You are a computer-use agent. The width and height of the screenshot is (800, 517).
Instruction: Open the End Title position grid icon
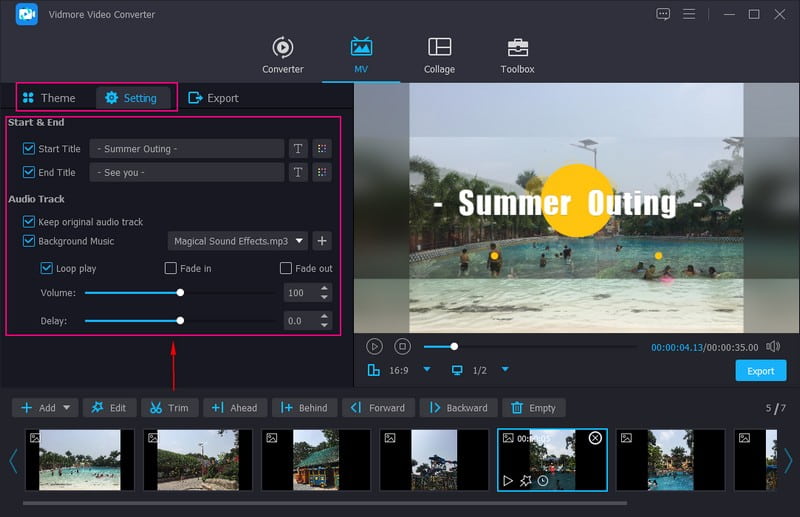pyautogui.click(x=321, y=172)
